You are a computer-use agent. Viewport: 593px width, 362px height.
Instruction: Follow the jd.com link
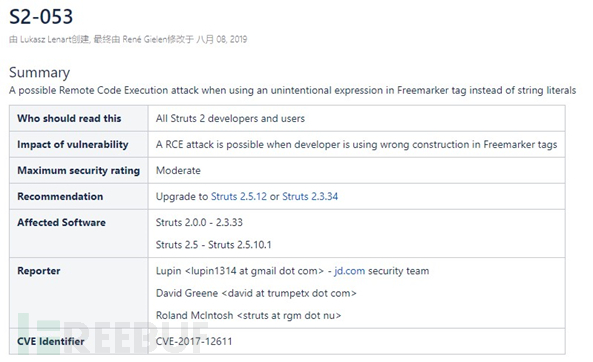[349, 271]
